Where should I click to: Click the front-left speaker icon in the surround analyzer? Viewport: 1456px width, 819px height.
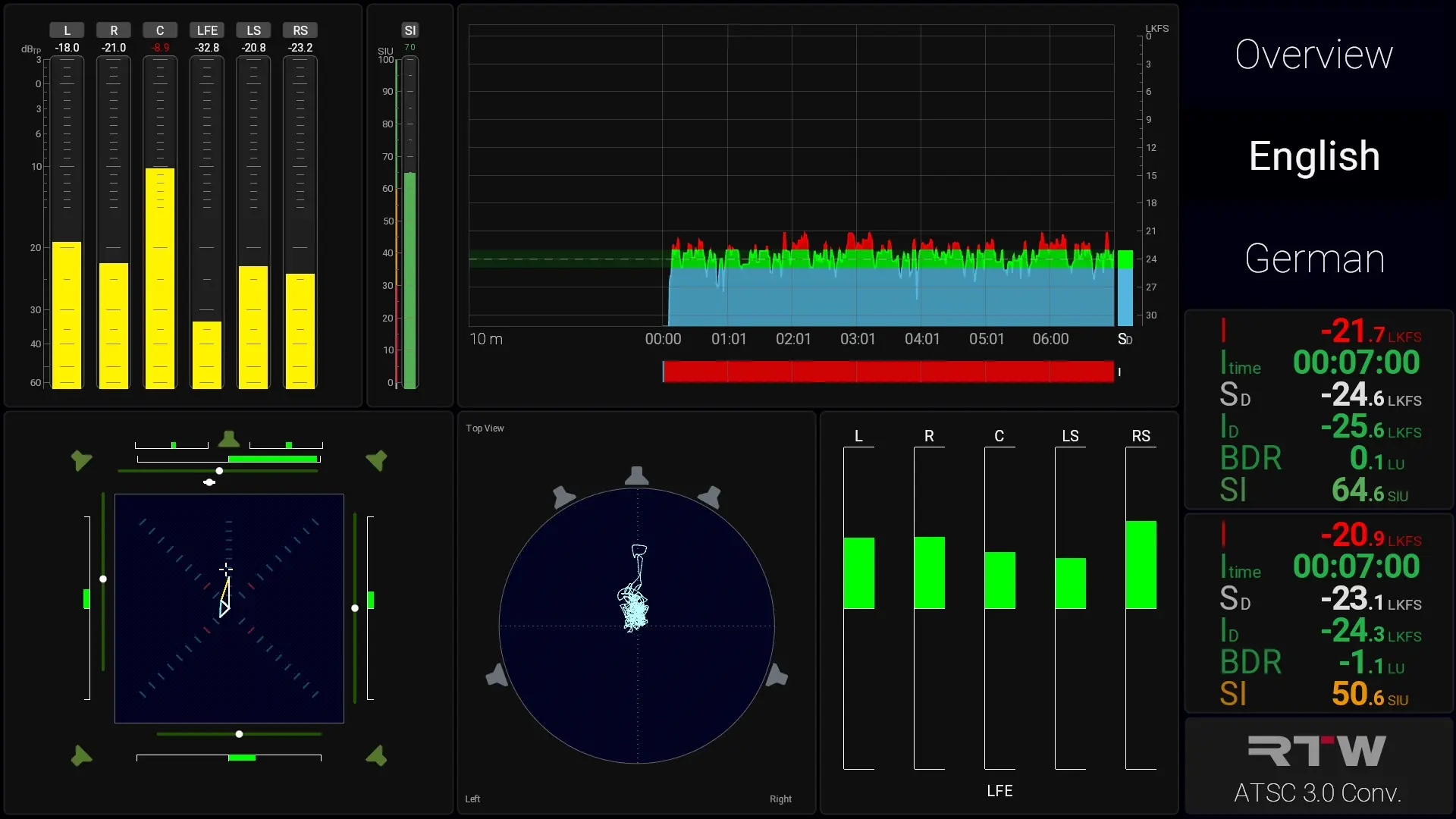coord(81,460)
